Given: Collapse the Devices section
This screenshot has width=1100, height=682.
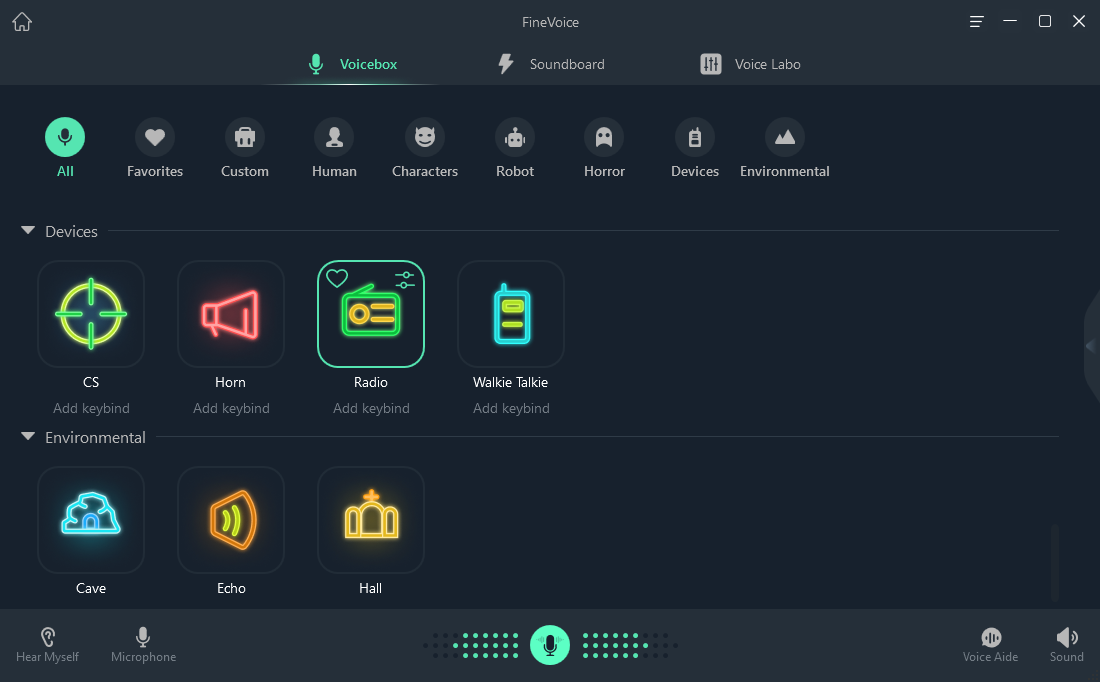Looking at the screenshot, I should tap(28, 230).
